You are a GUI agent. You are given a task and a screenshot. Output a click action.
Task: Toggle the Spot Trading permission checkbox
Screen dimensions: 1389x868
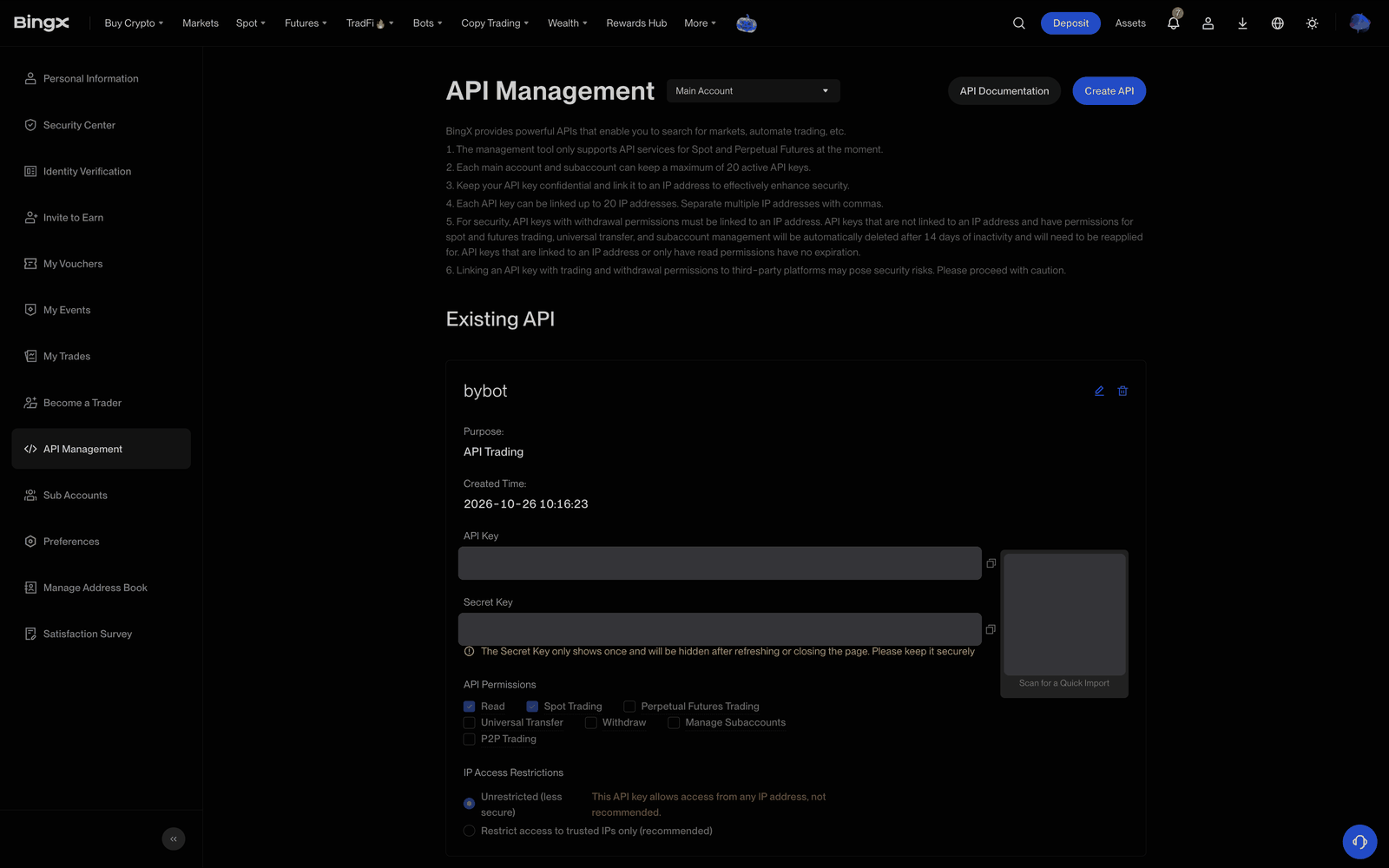[x=532, y=707]
